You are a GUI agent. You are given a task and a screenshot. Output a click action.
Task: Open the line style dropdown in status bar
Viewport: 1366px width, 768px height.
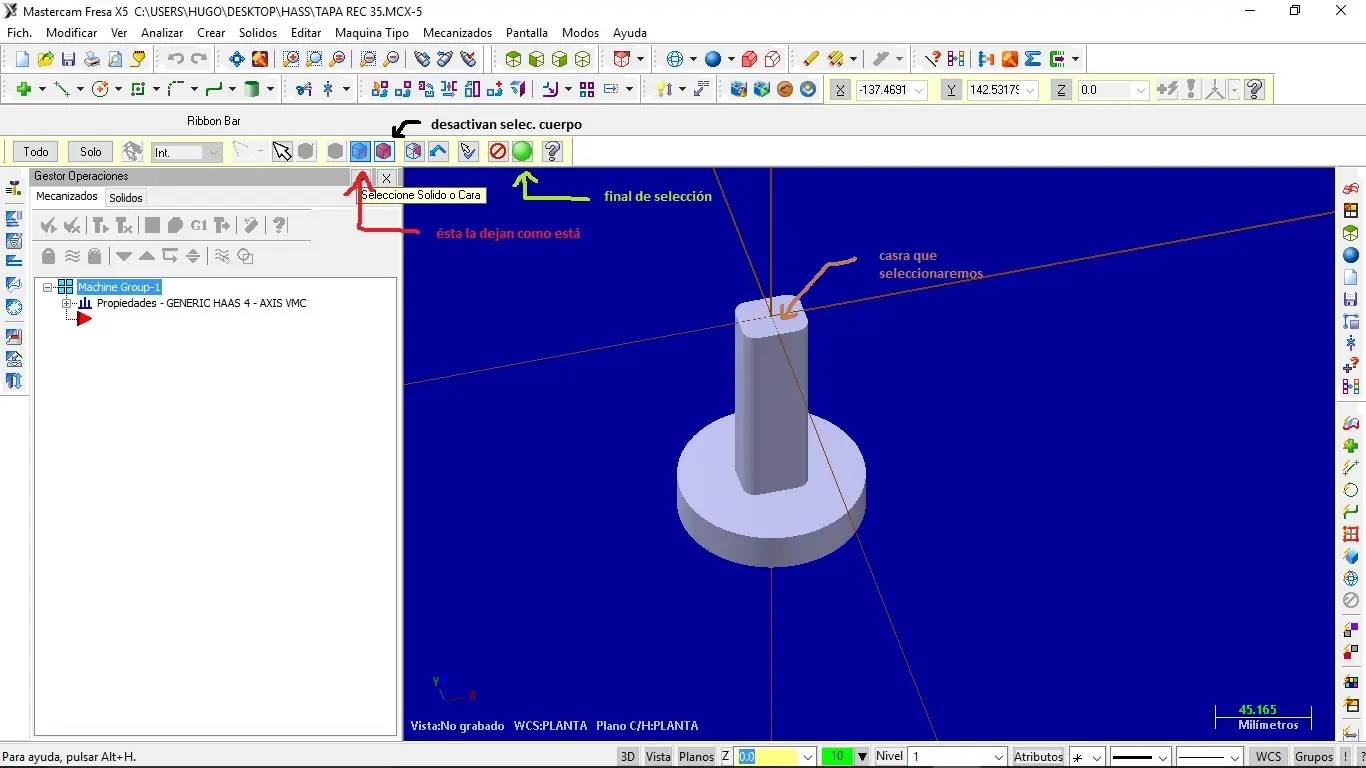1162,756
